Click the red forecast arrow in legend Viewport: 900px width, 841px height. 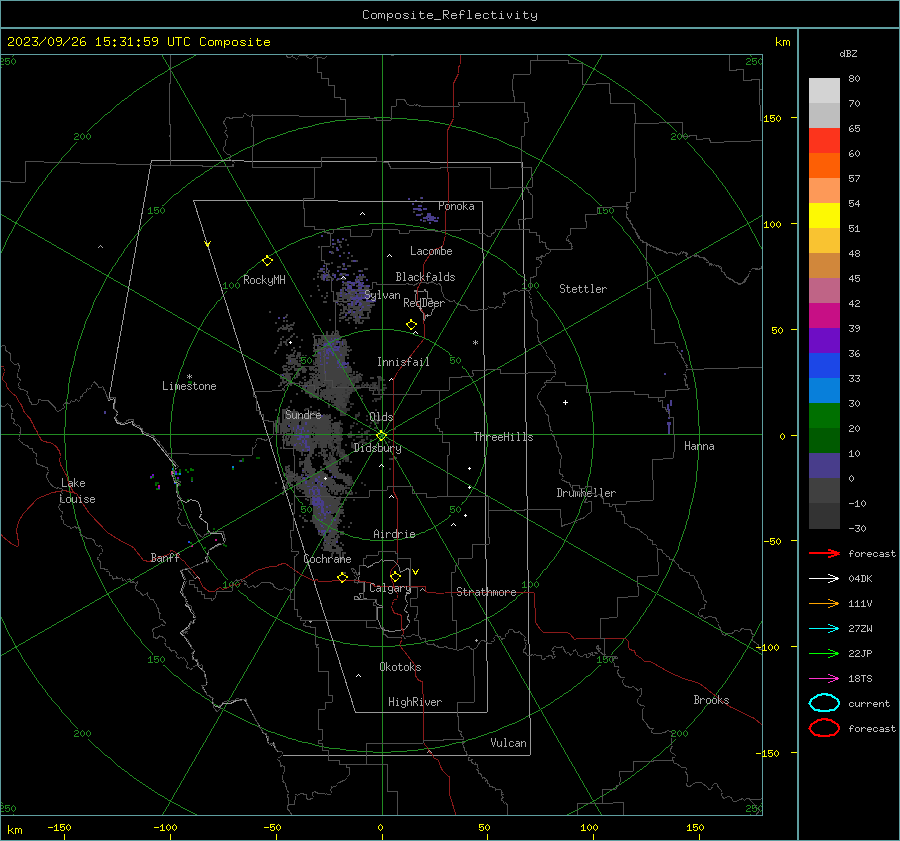pyautogui.click(x=824, y=553)
